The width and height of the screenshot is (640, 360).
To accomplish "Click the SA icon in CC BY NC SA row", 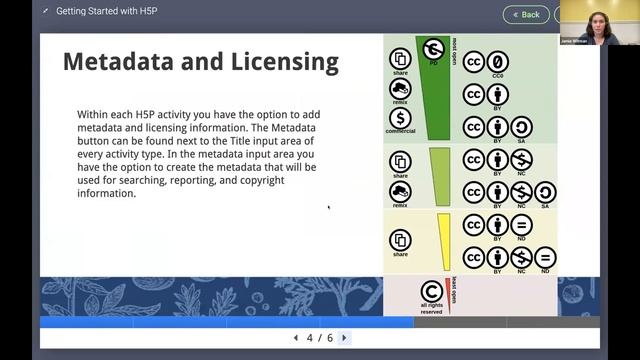I will pos(545,193).
